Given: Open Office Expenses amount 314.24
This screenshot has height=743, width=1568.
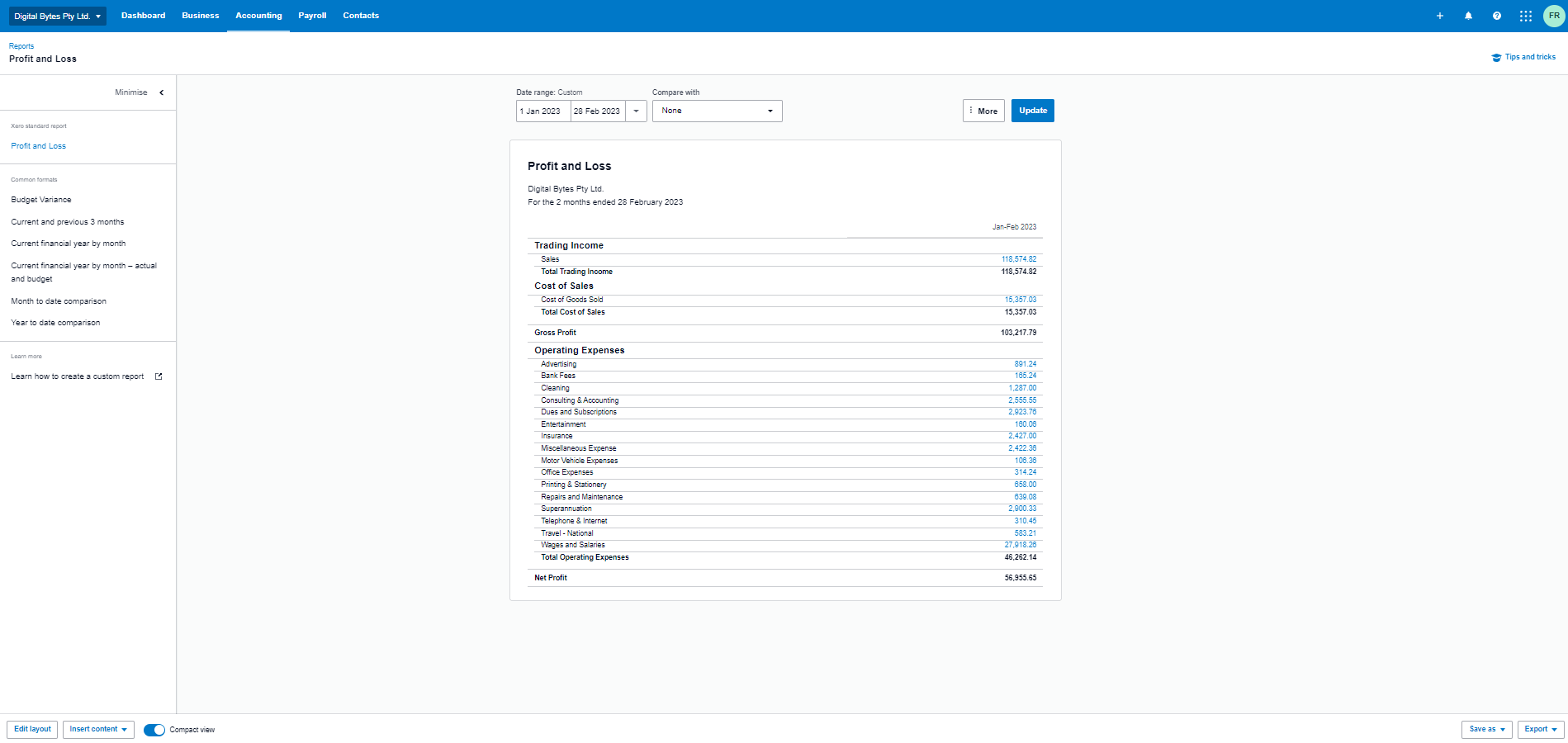Looking at the screenshot, I should [x=1026, y=472].
